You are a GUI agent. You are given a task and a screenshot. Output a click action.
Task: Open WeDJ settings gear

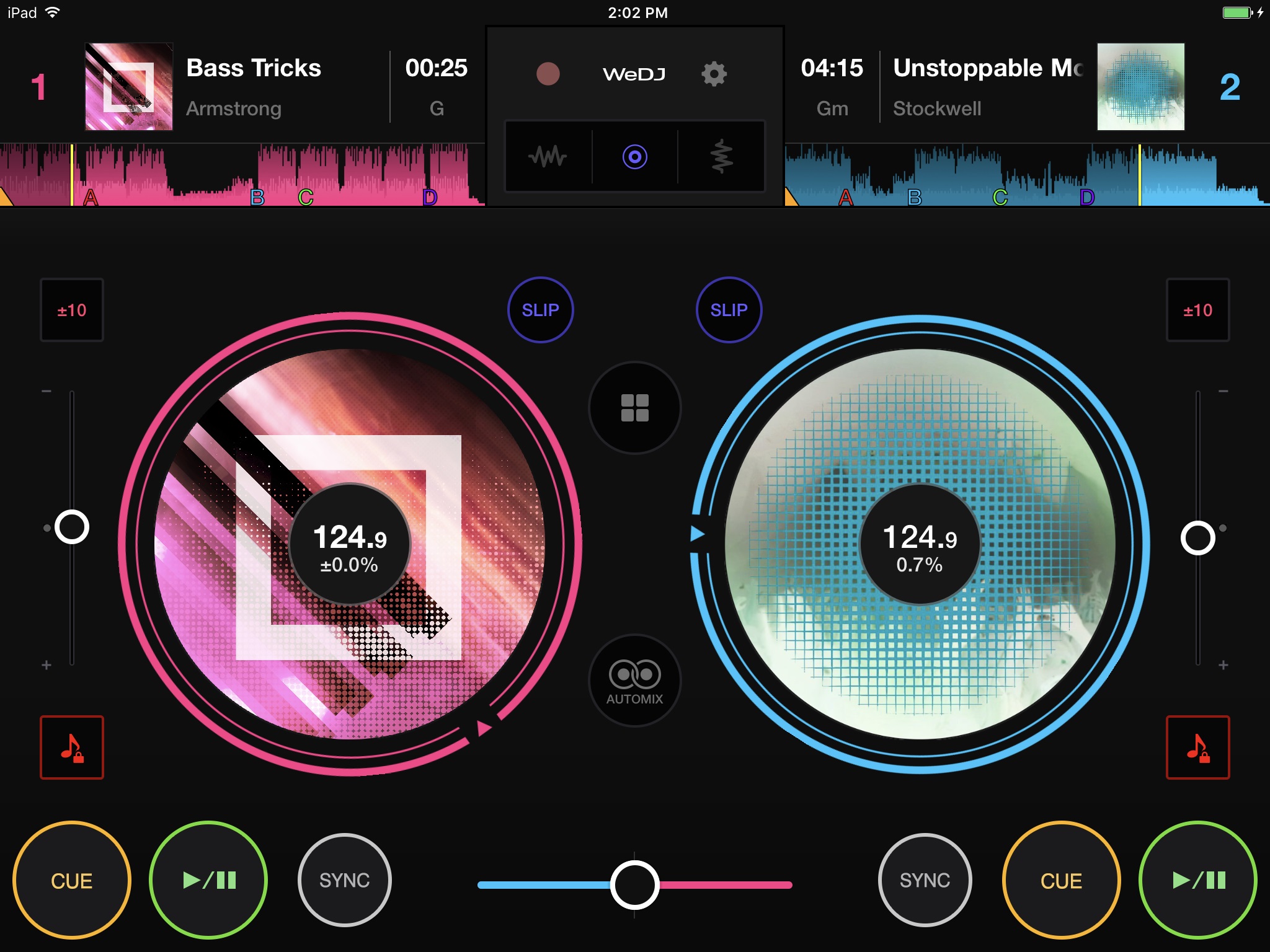pos(714,74)
